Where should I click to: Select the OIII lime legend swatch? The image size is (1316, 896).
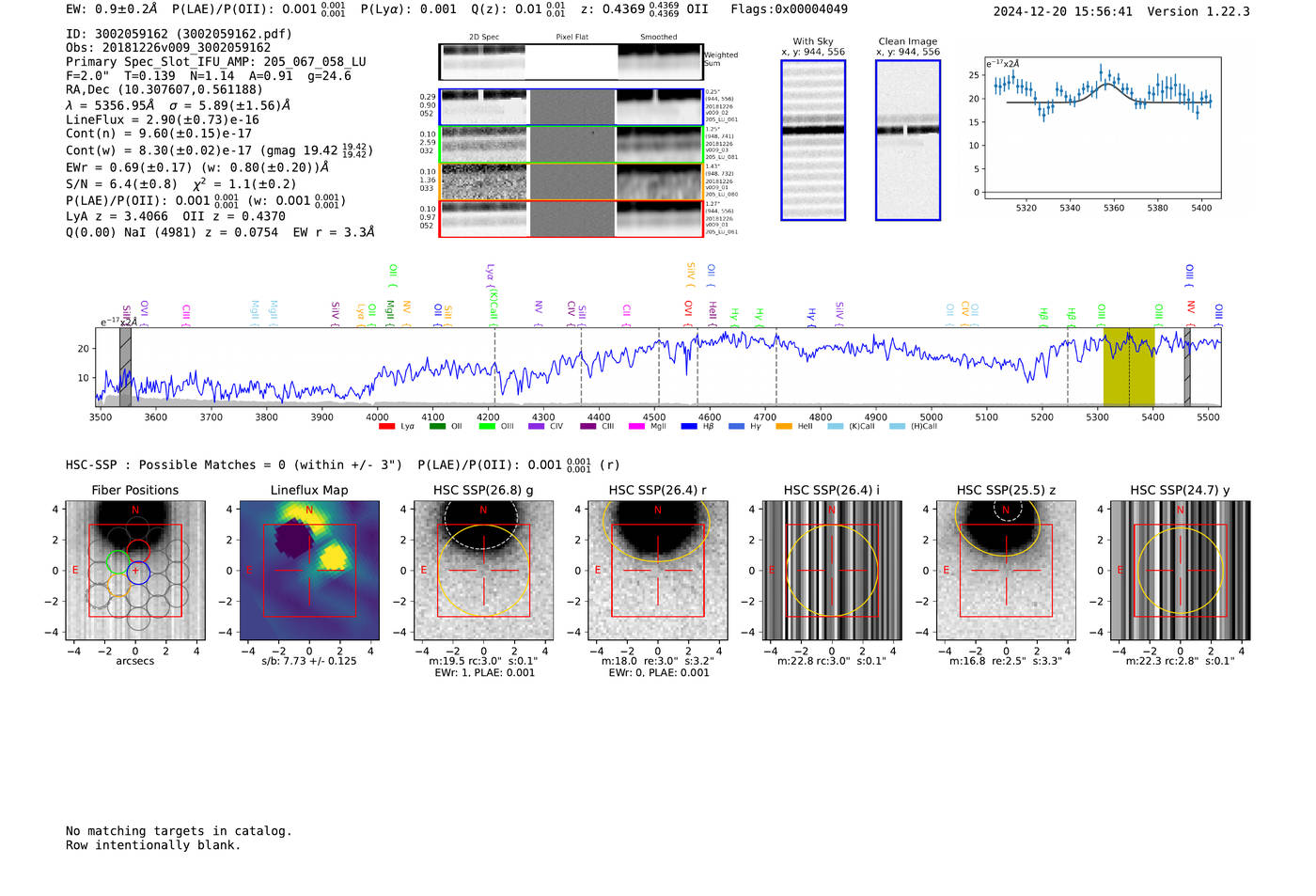tap(487, 427)
